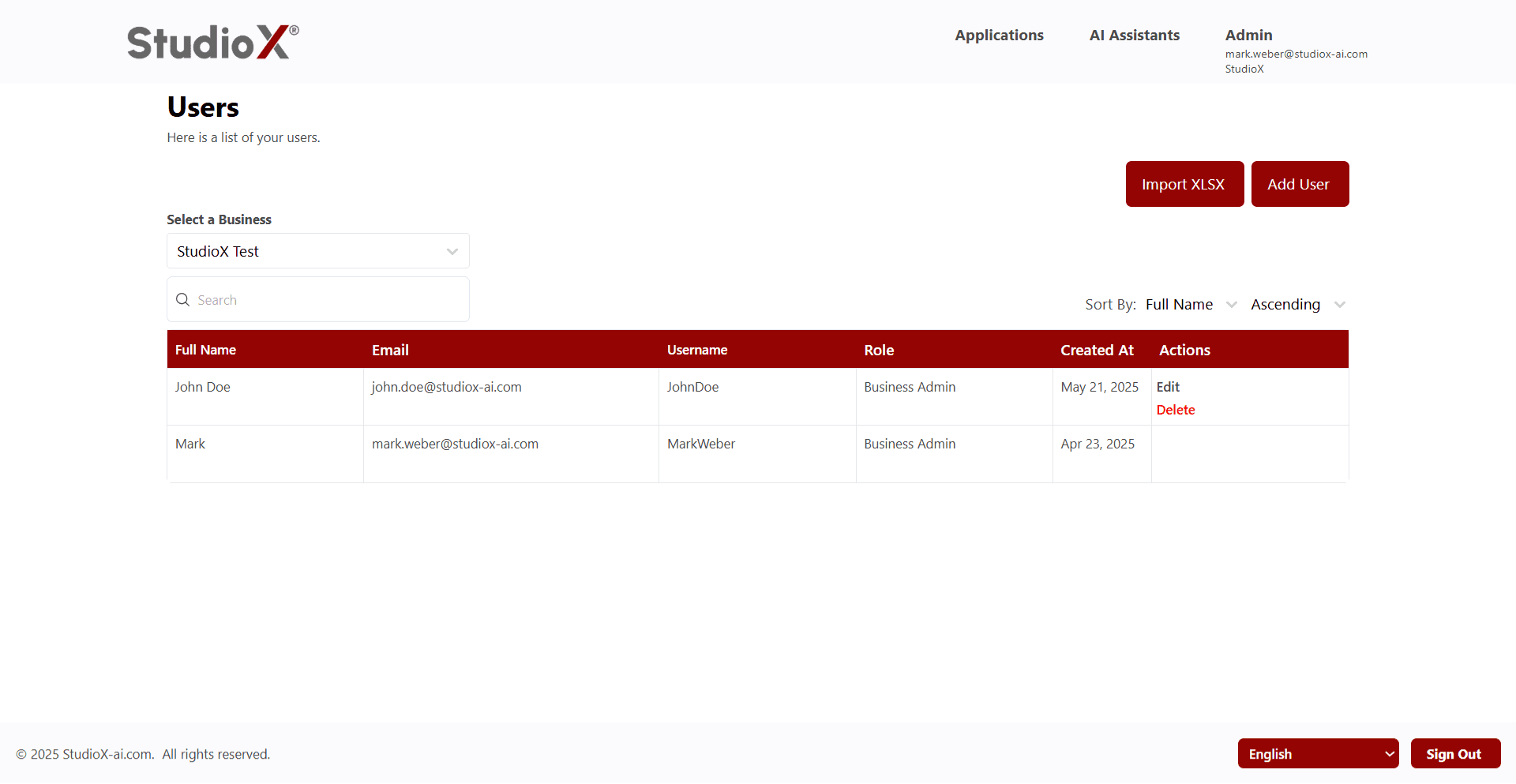
Task: Open the AI Assistants menu
Action: point(1134,35)
